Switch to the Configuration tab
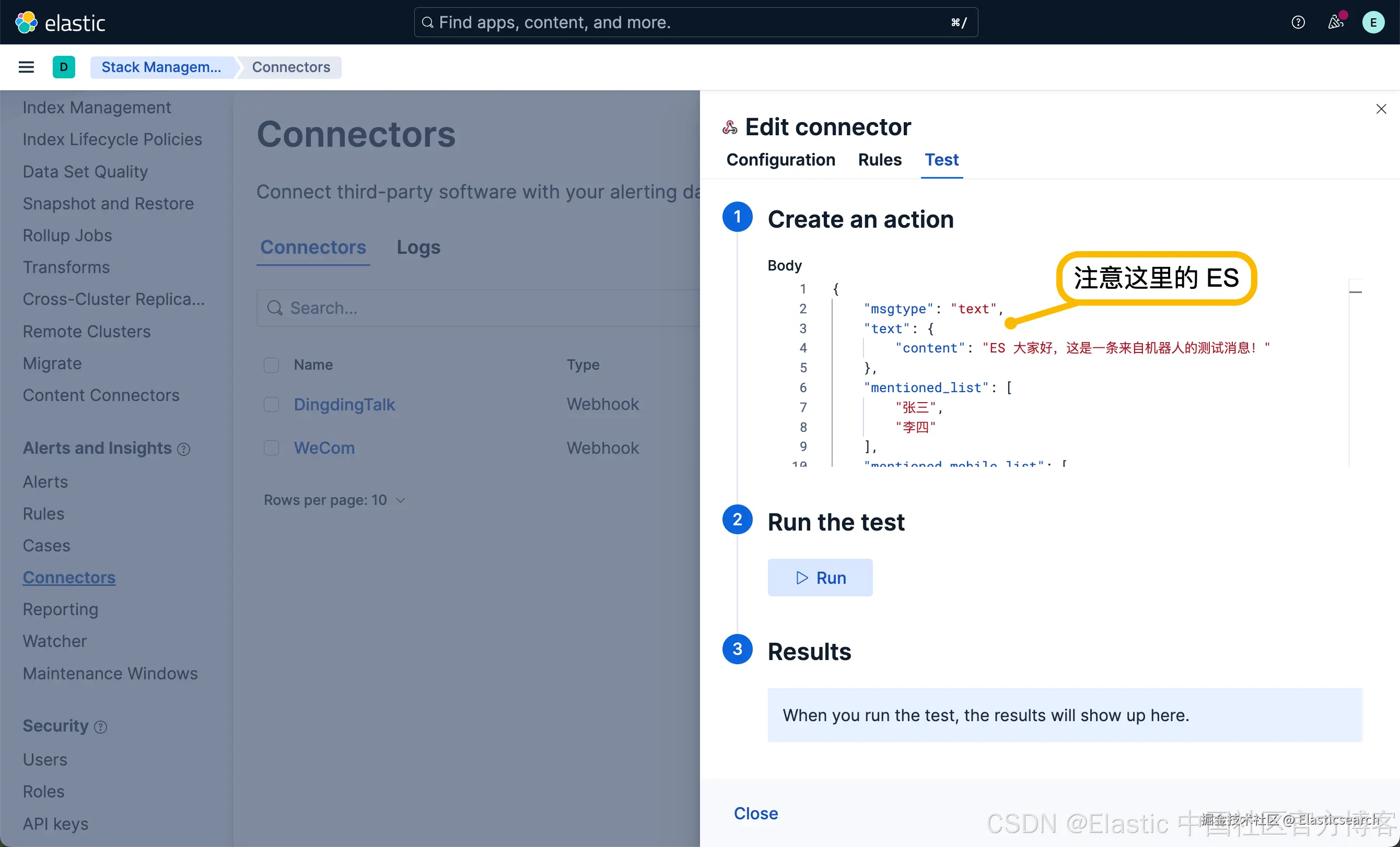Viewport: 1400px width, 847px height. (x=780, y=160)
